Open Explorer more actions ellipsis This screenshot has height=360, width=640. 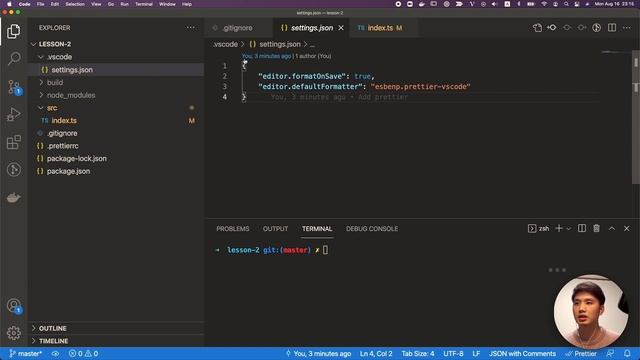191,28
